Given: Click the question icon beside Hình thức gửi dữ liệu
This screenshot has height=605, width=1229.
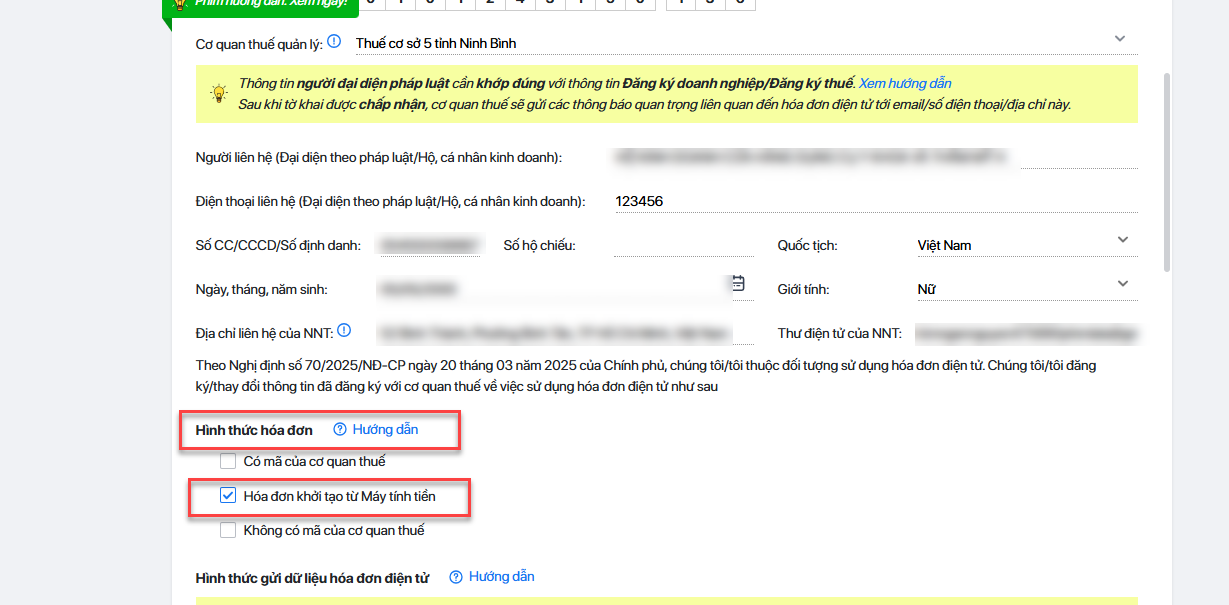Looking at the screenshot, I should coord(456,577).
